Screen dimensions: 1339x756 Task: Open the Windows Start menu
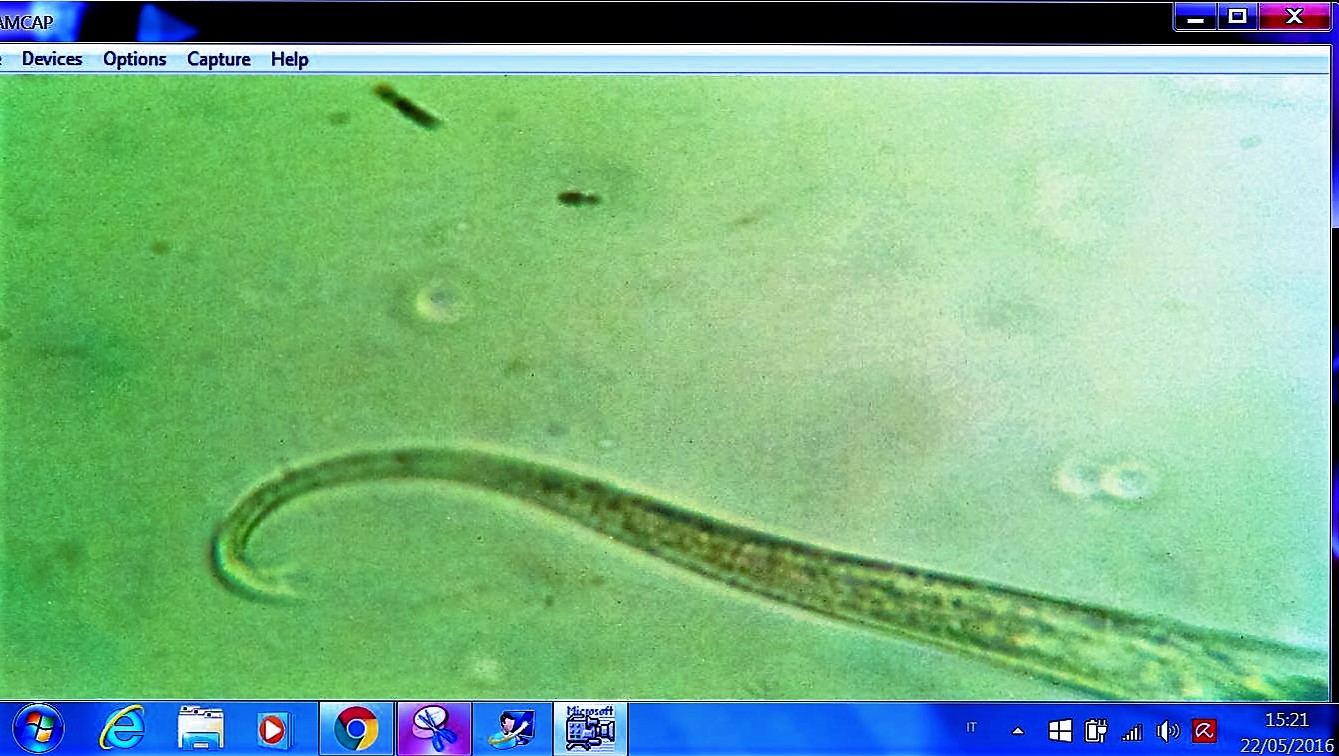[x=39, y=729]
